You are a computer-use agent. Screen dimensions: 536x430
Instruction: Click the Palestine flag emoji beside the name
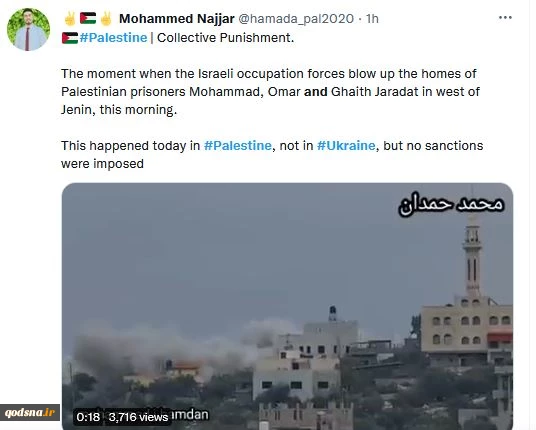pyautogui.click(x=88, y=18)
